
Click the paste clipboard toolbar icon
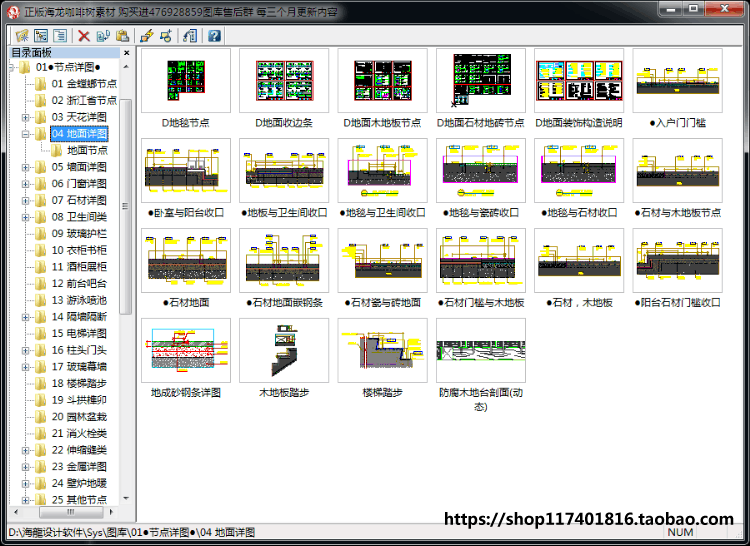pos(122,36)
